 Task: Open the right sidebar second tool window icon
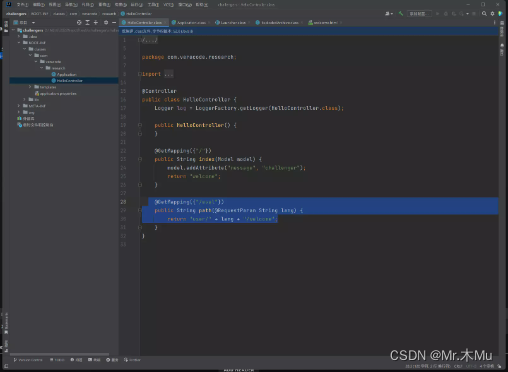tap(502, 45)
